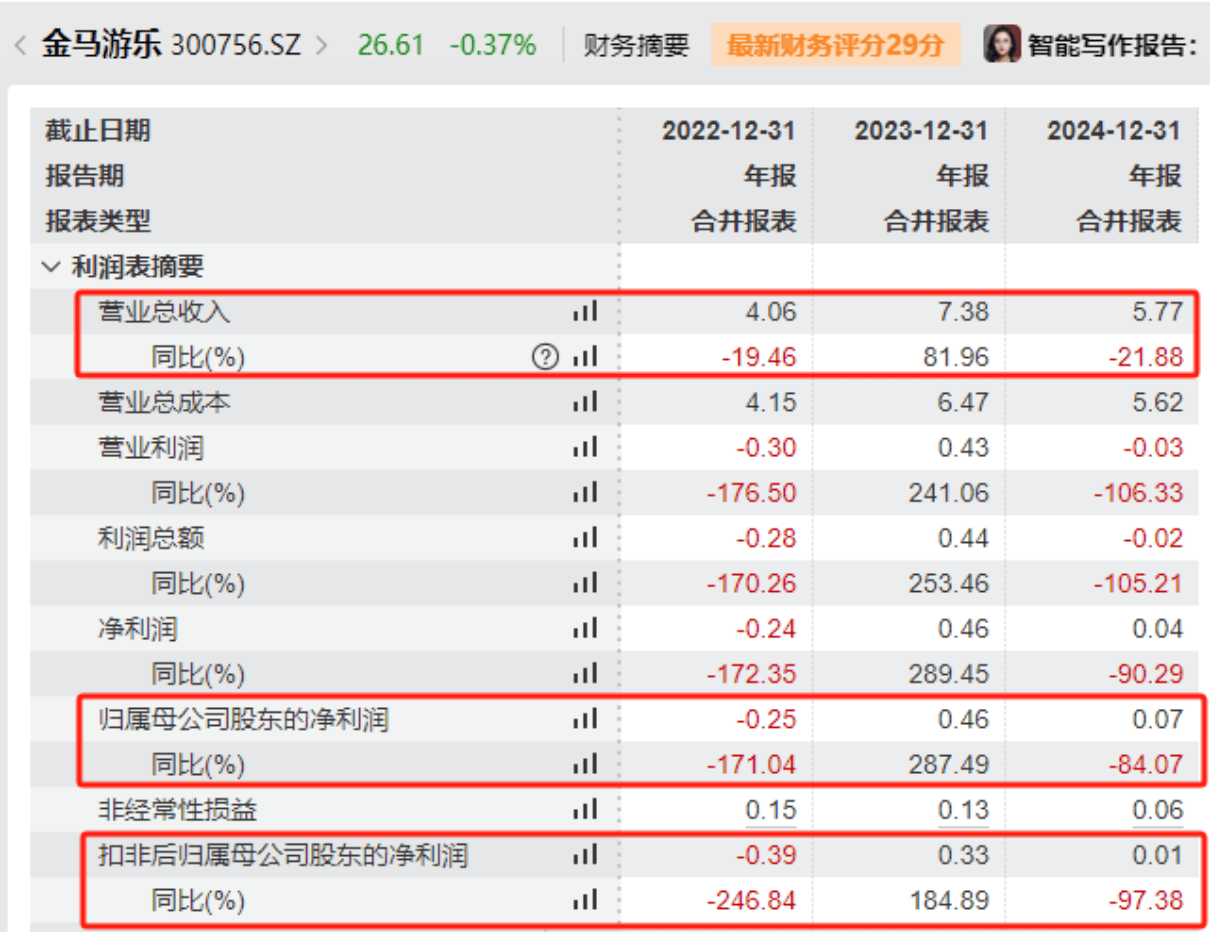Open chart icon for 营业利润 row
Image resolution: width=1210 pixels, height=933 pixels.
(585, 447)
